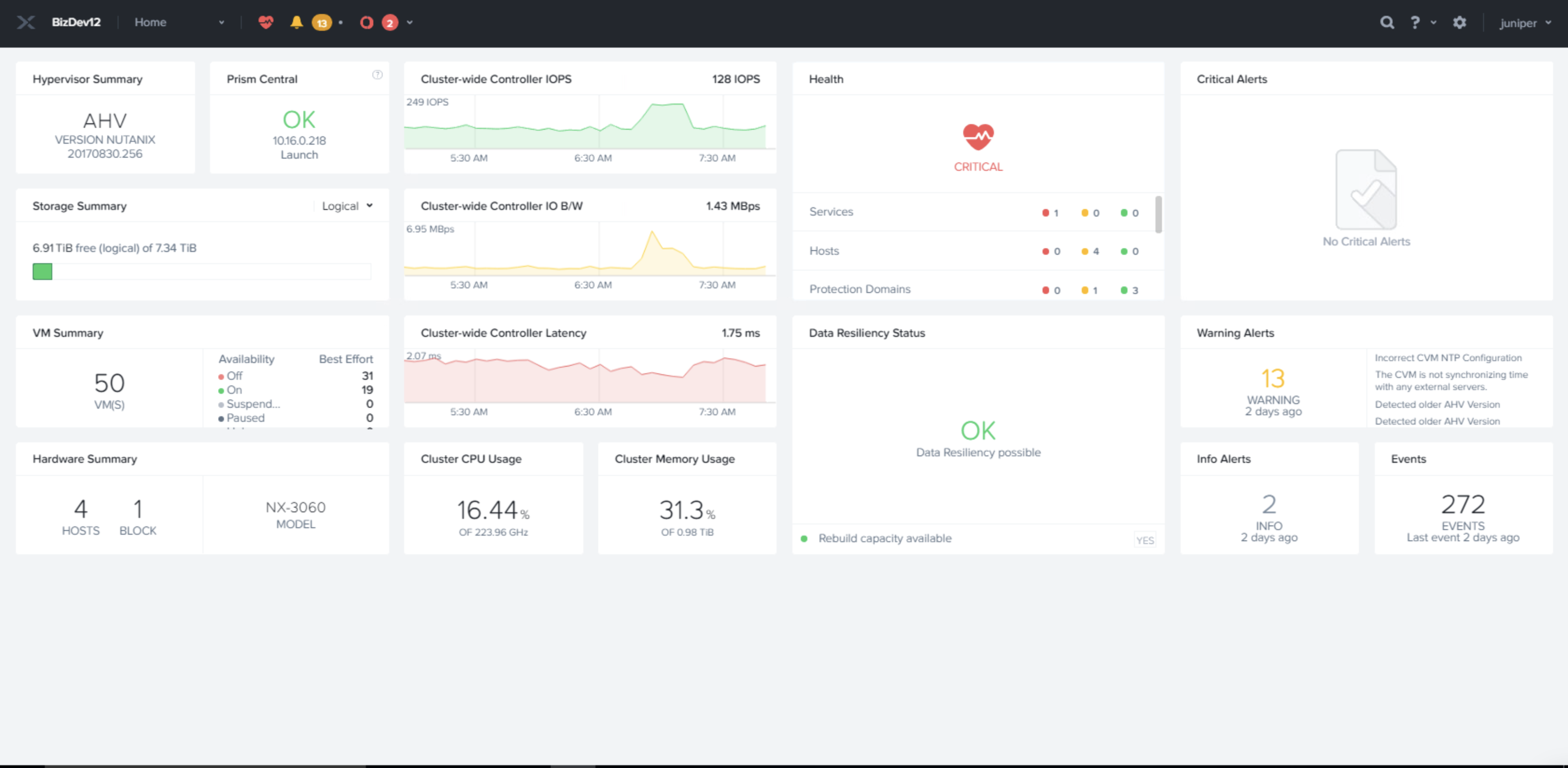The height and width of the screenshot is (768, 1568).
Task: Click the Nutanix X logo icon
Action: click(x=26, y=22)
